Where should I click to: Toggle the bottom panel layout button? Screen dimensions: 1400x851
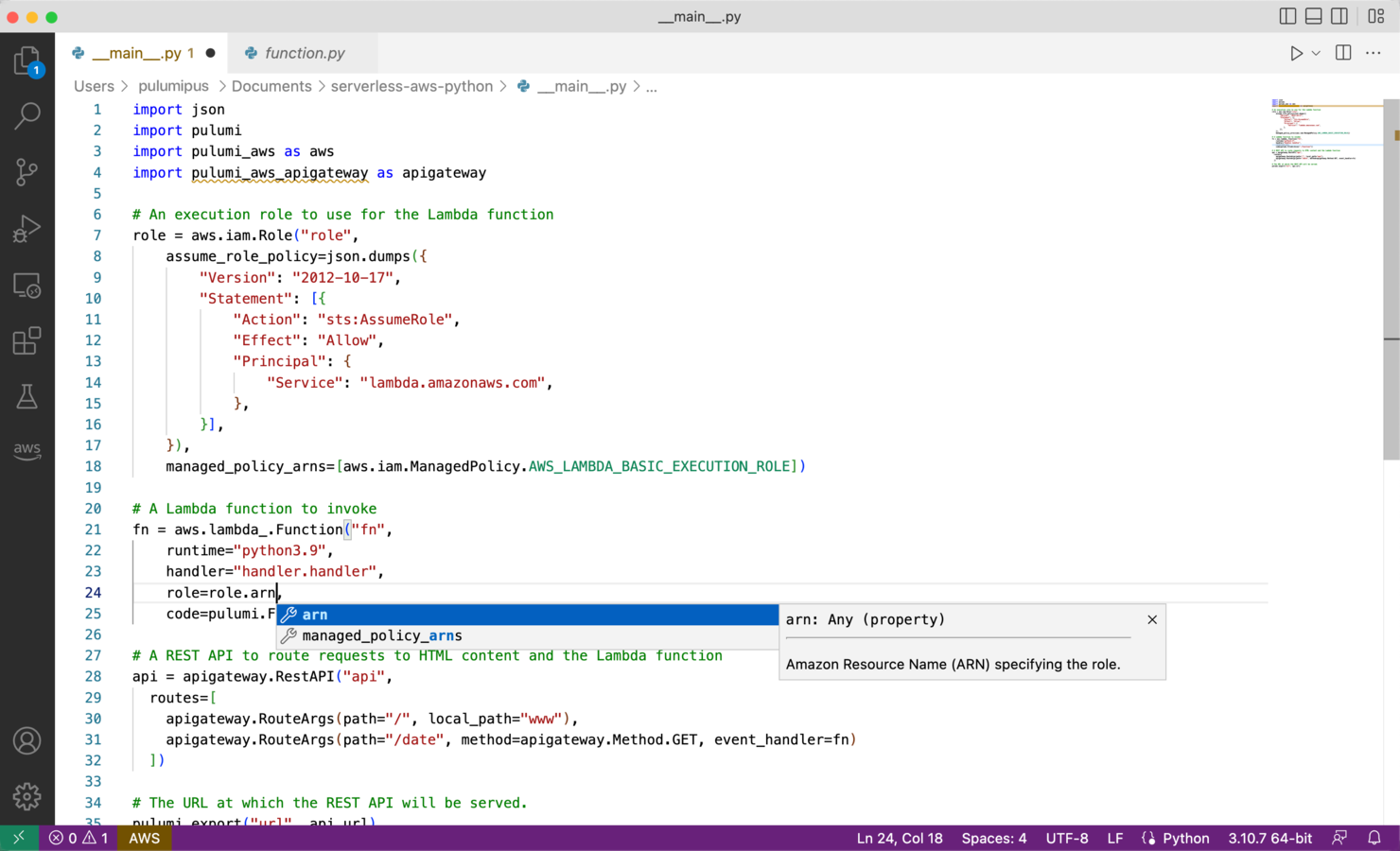[x=1313, y=16]
